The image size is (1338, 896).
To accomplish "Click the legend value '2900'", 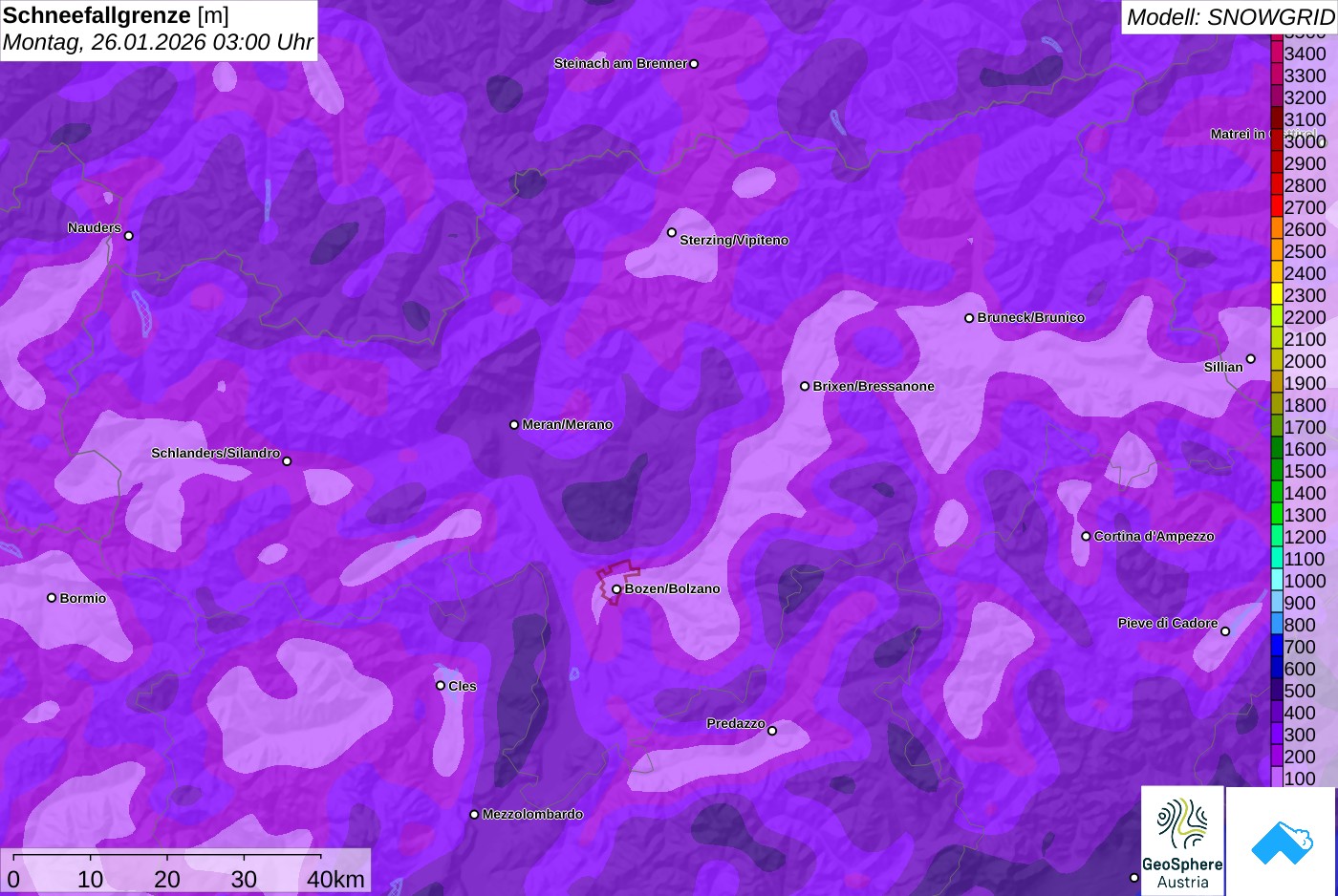I will point(1305,163).
